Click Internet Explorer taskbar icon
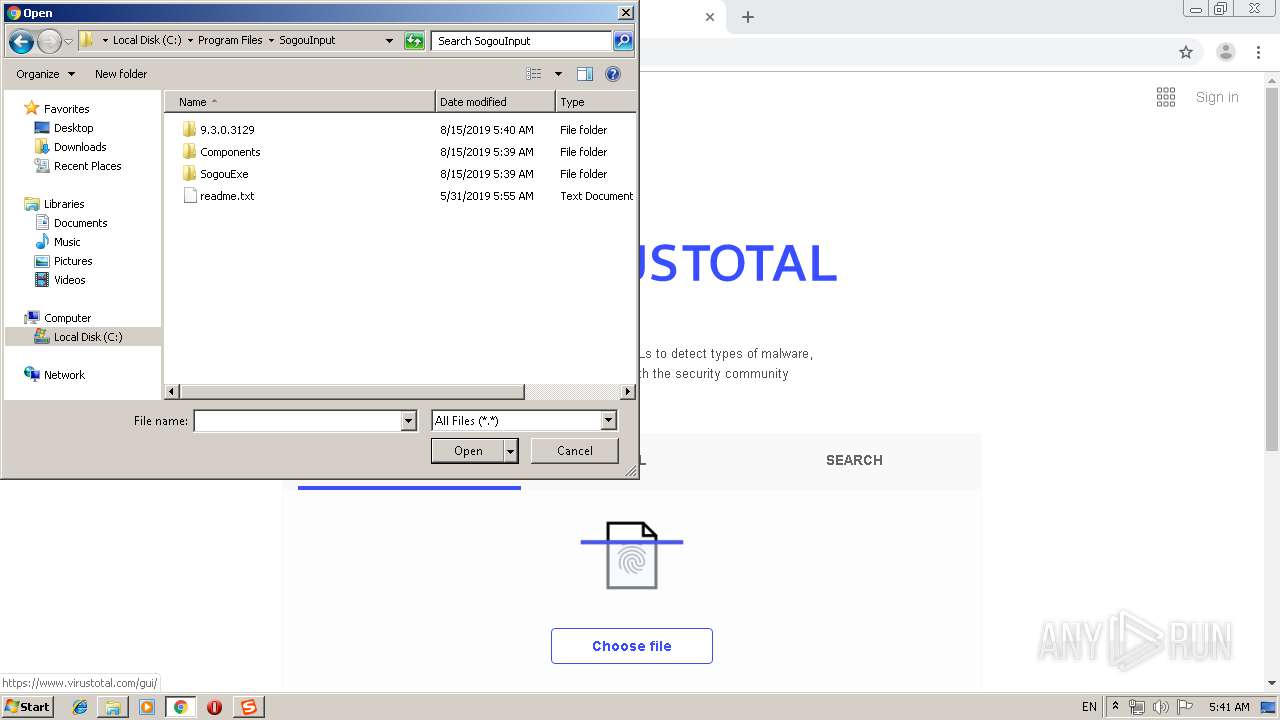Screen dimensions: 1280x720 (x=80, y=707)
